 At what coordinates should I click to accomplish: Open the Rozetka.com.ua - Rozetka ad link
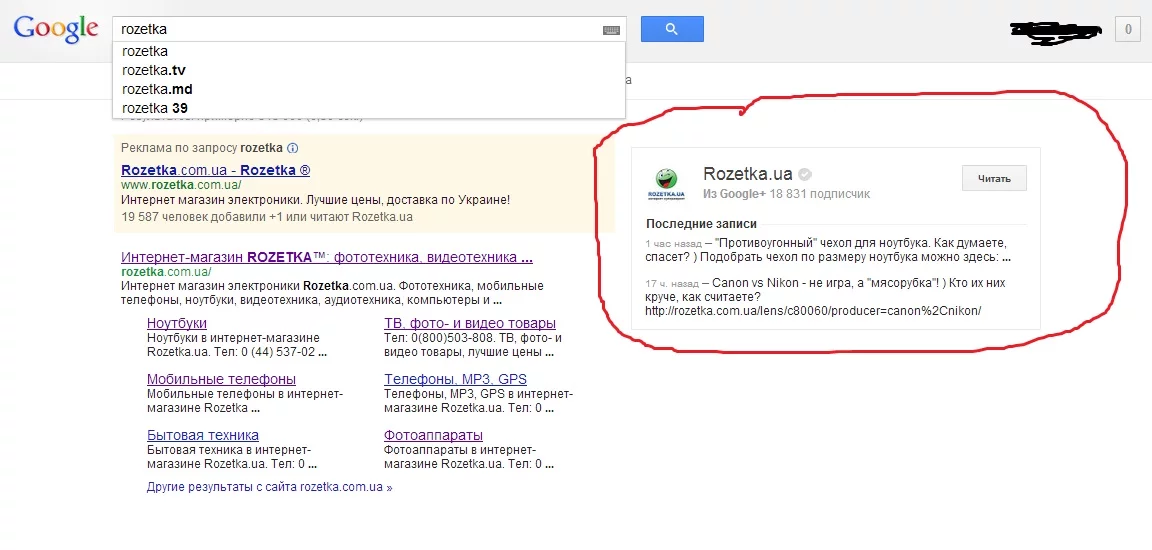[x=215, y=170]
